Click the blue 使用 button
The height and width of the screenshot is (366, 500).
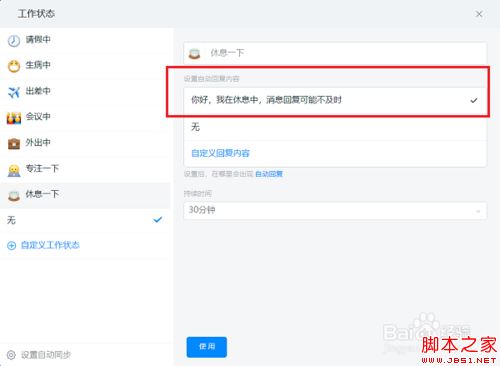207,347
